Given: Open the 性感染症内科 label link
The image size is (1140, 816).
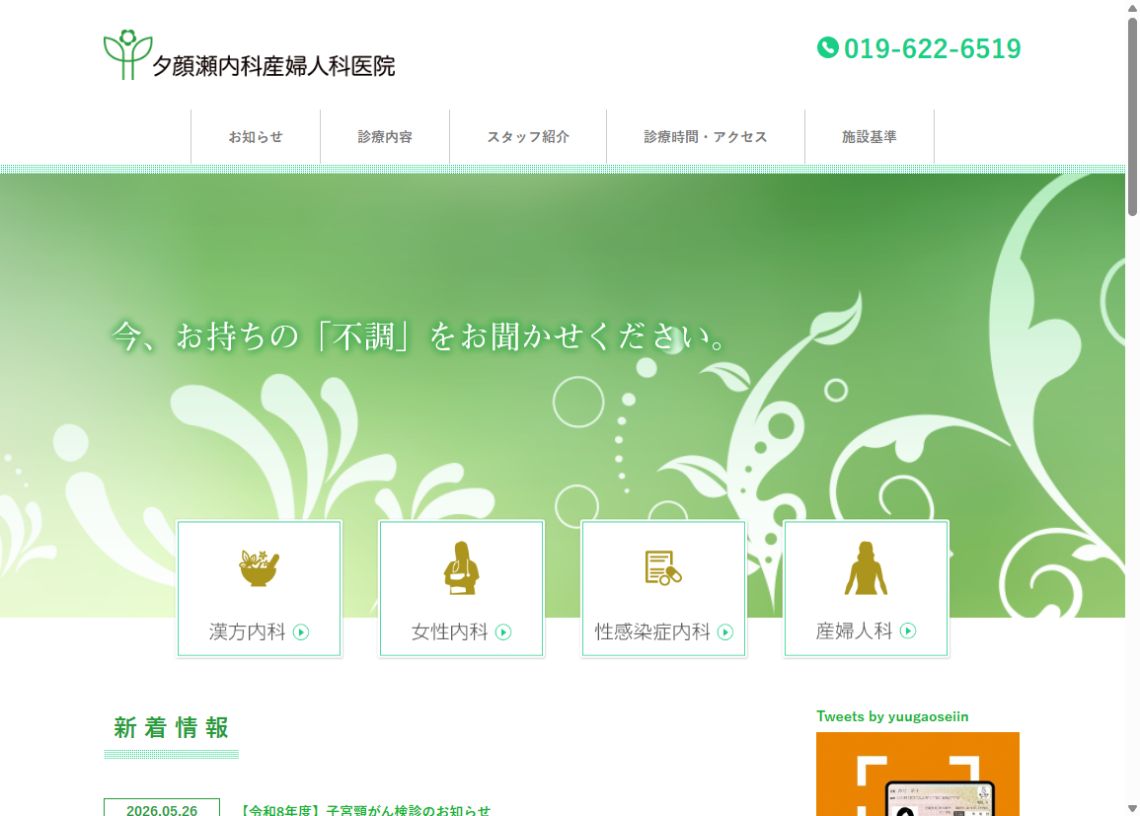Looking at the screenshot, I should click(x=652, y=632).
